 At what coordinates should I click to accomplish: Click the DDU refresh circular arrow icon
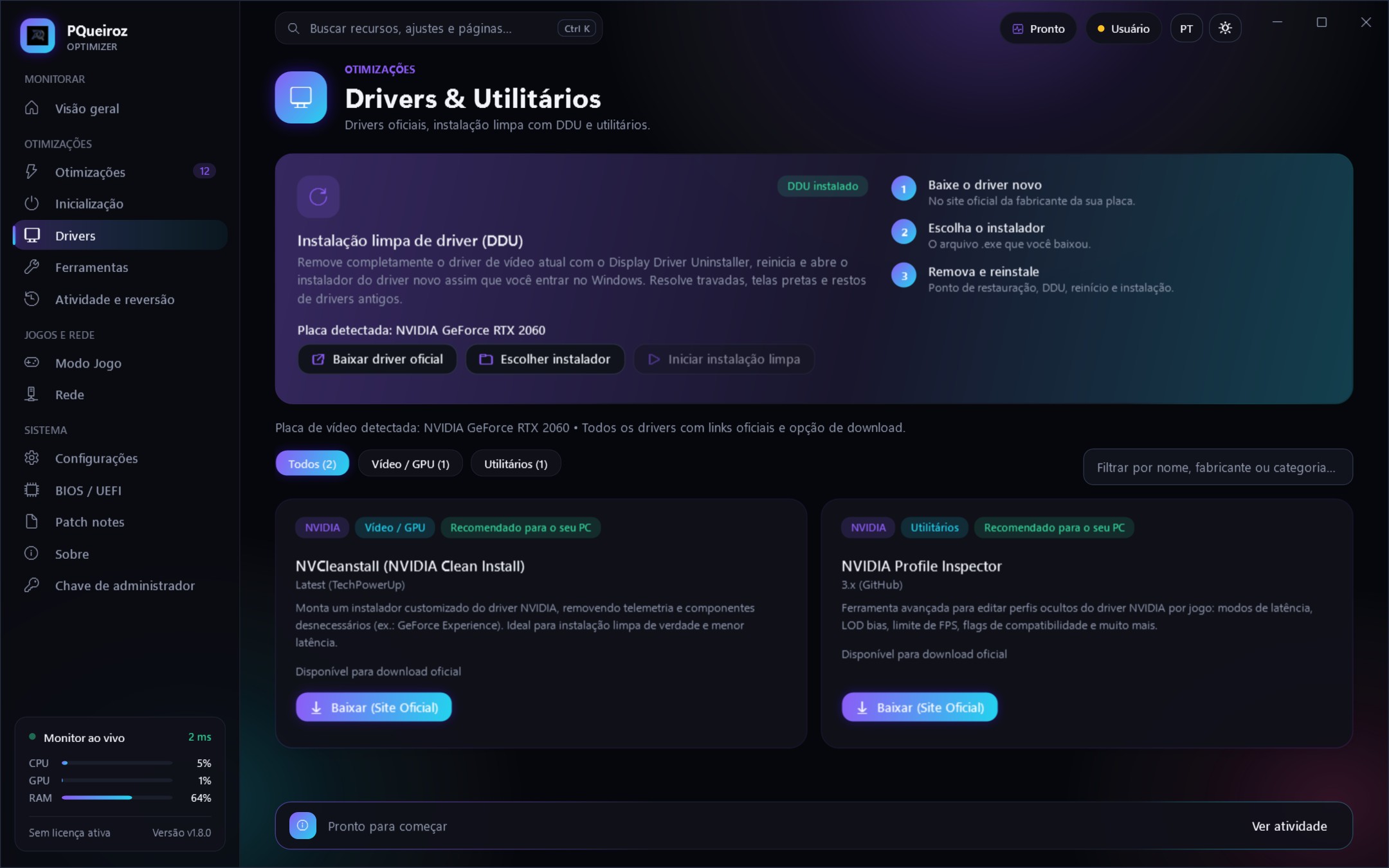click(318, 197)
